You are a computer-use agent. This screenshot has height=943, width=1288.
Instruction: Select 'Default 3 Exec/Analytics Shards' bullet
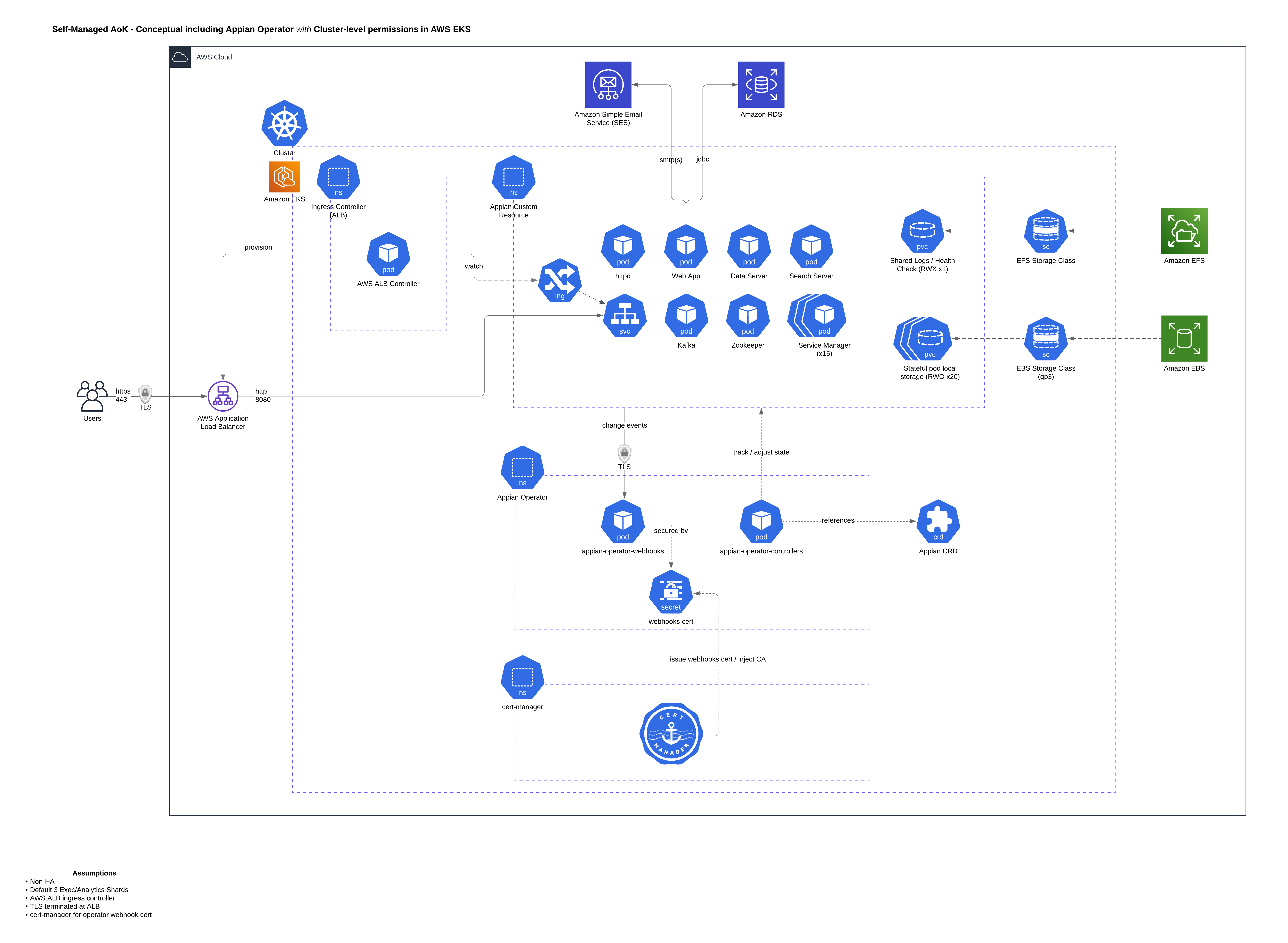click(x=77, y=890)
